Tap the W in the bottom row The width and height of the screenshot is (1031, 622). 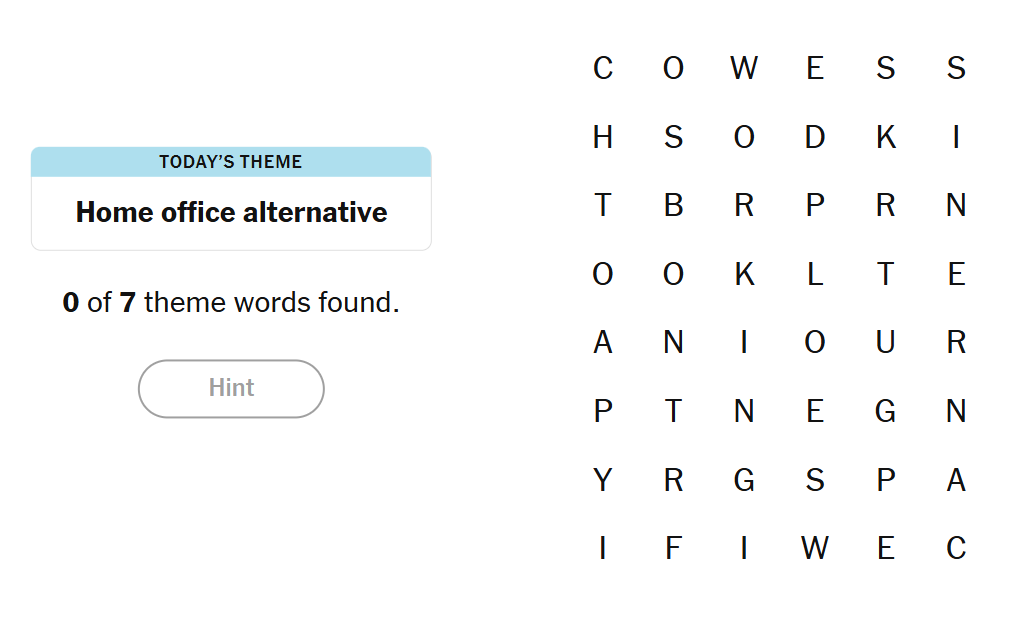coord(815,548)
